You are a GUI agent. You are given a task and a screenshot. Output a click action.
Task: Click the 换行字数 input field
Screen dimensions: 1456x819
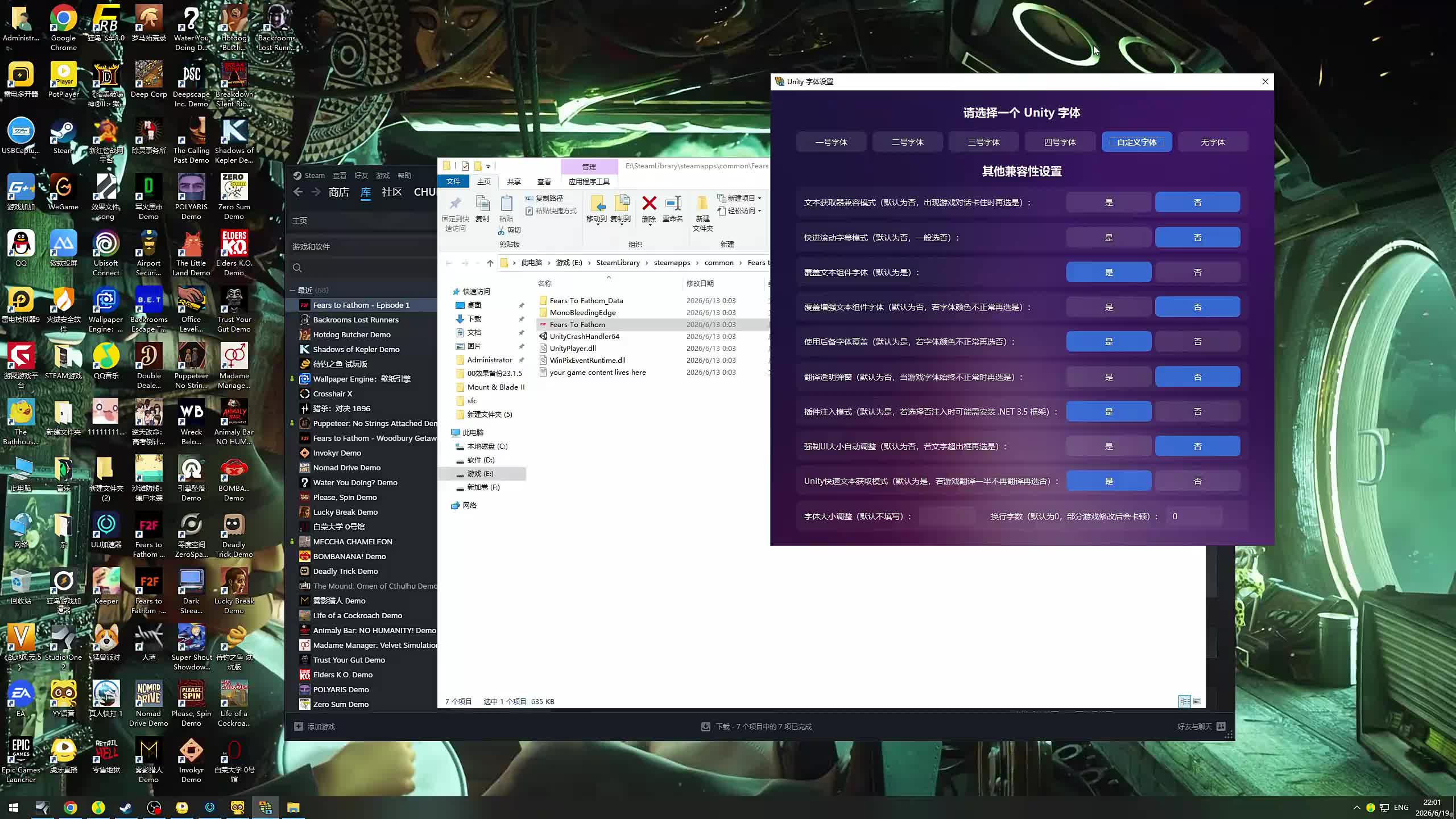tap(1193, 516)
